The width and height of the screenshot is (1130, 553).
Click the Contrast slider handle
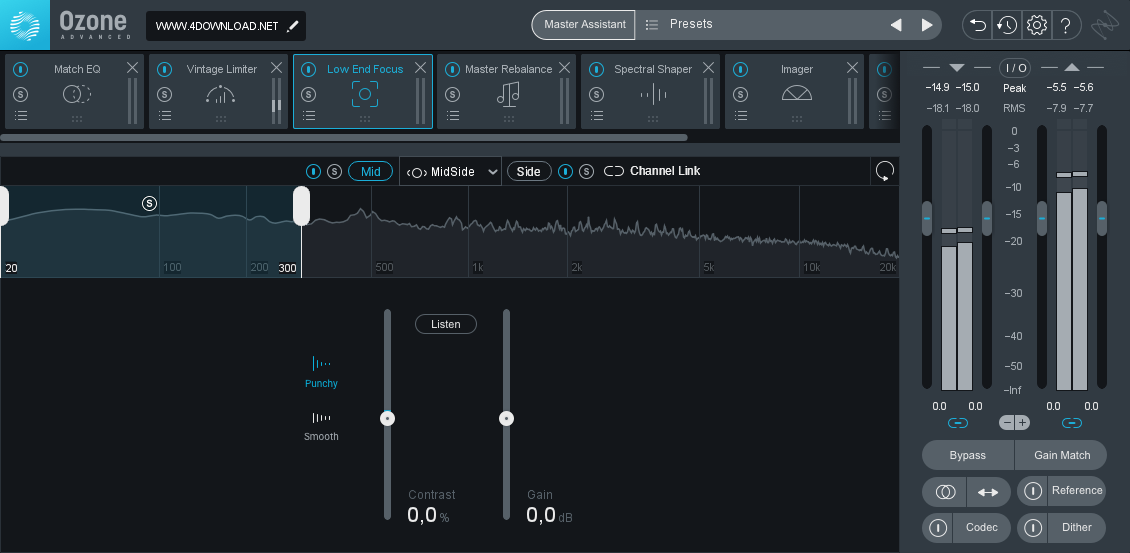tap(388, 418)
